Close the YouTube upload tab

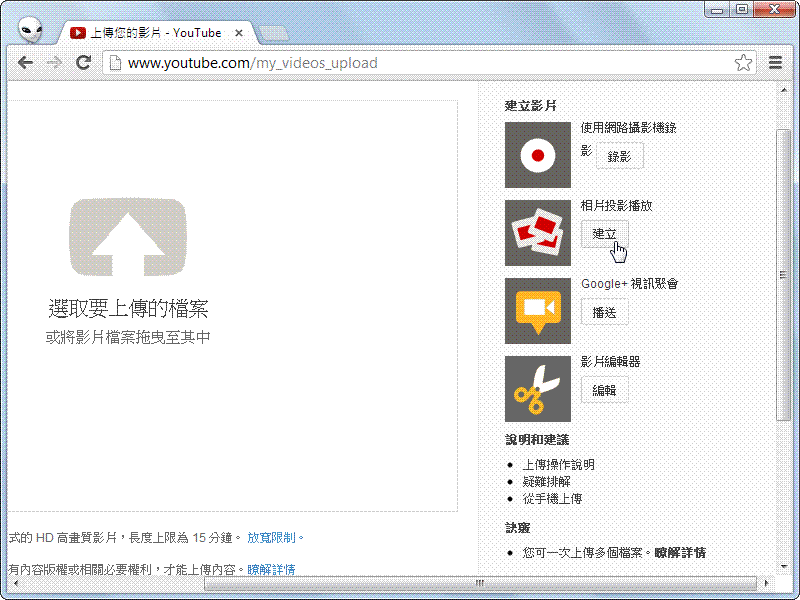[x=238, y=33]
